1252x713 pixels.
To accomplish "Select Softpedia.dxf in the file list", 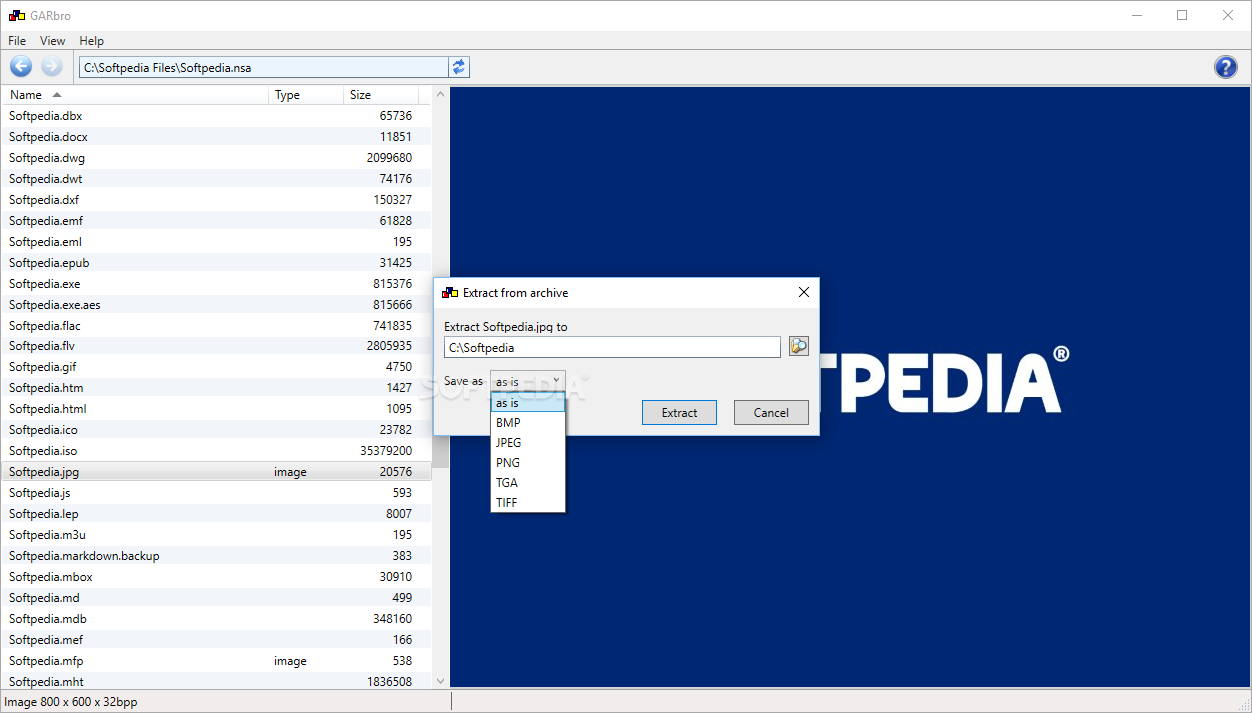I will click(217, 200).
